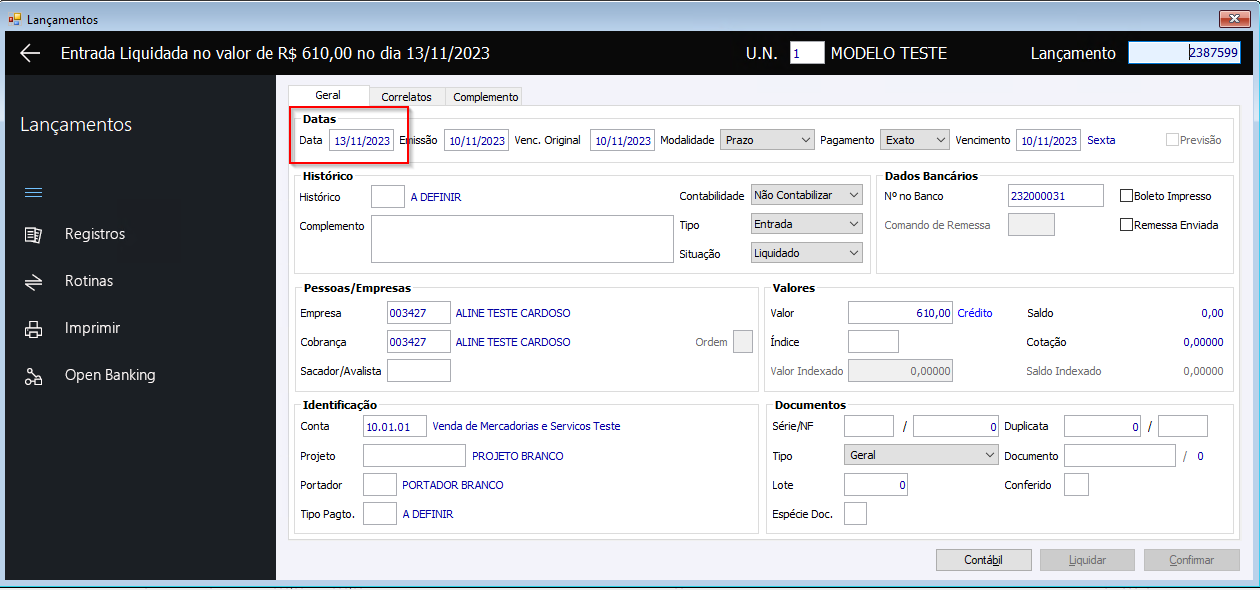1260x590 pixels.
Task: Close the Lançamentos window
Action: pyautogui.click(x=1234, y=19)
